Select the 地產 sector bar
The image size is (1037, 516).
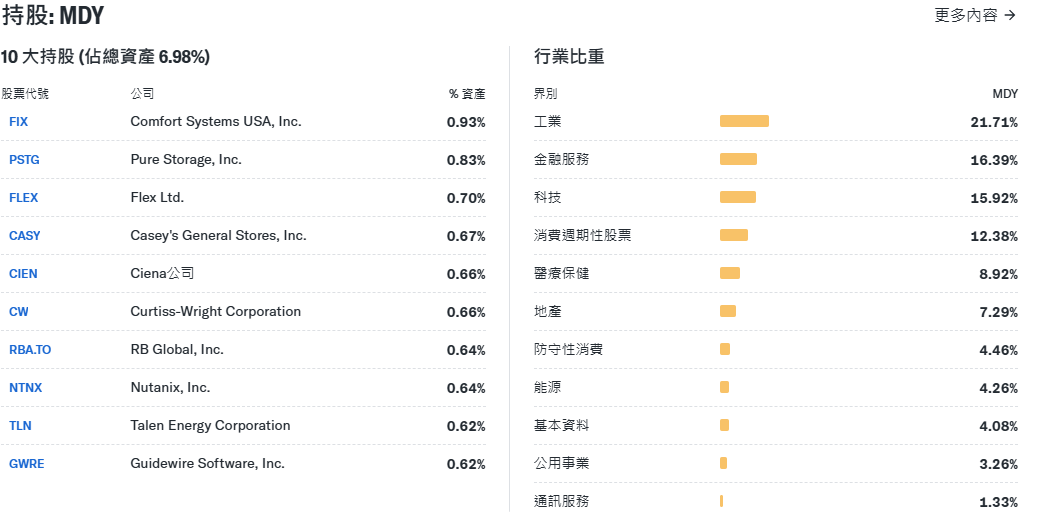(727, 311)
